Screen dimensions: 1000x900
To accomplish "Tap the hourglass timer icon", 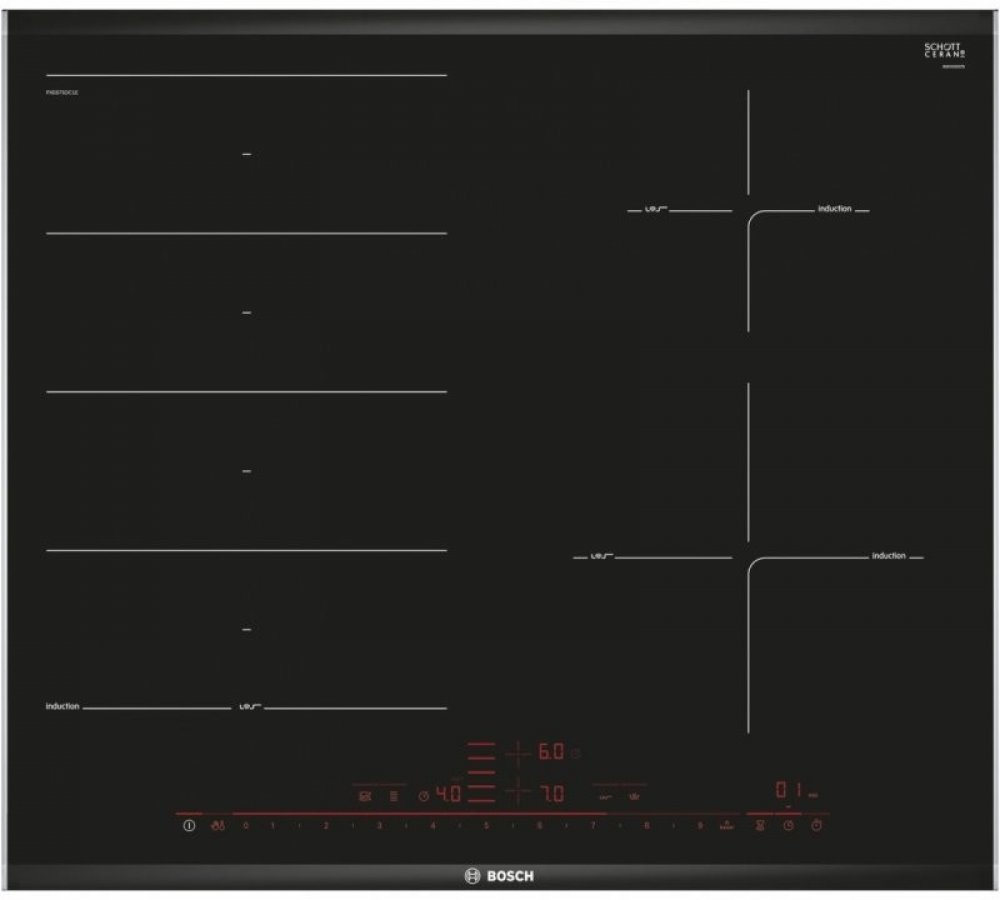I will click(760, 826).
